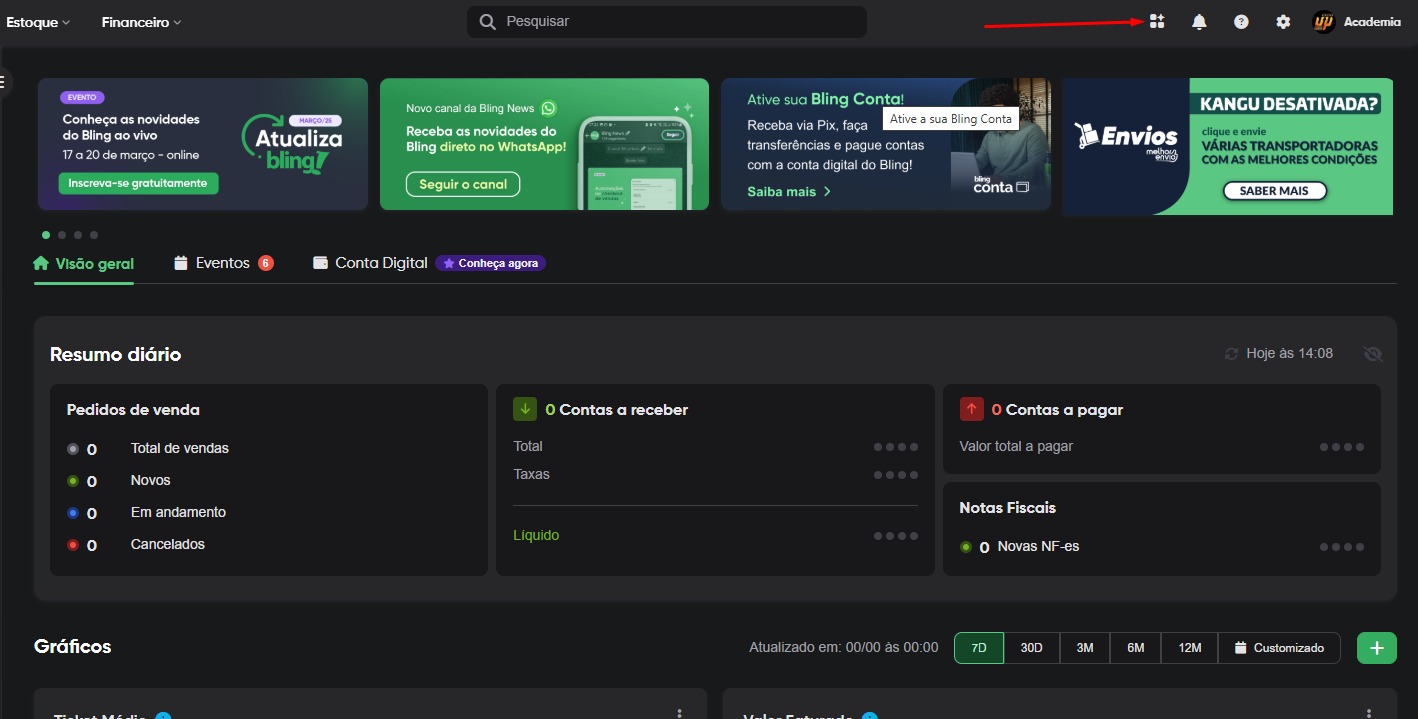This screenshot has height=719, width=1418.
Task: Click the Academia profile avatar
Action: point(1324,22)
